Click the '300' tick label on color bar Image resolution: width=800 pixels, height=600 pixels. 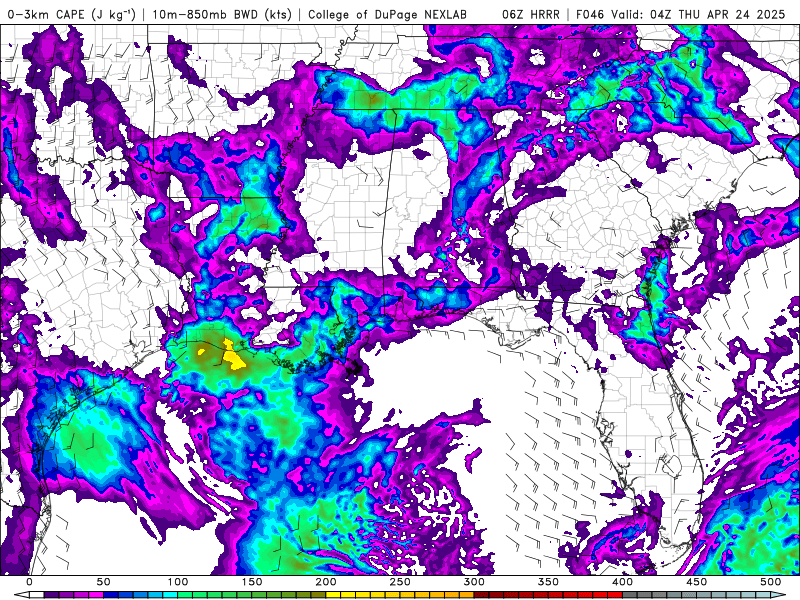coord(474,582)
